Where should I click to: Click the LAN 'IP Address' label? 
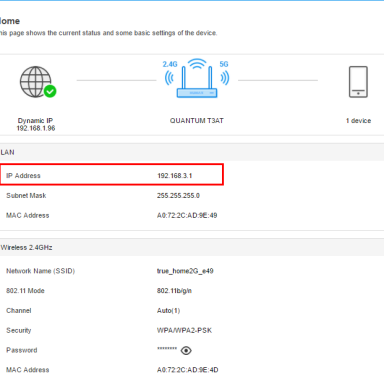(x=23, y=176)
